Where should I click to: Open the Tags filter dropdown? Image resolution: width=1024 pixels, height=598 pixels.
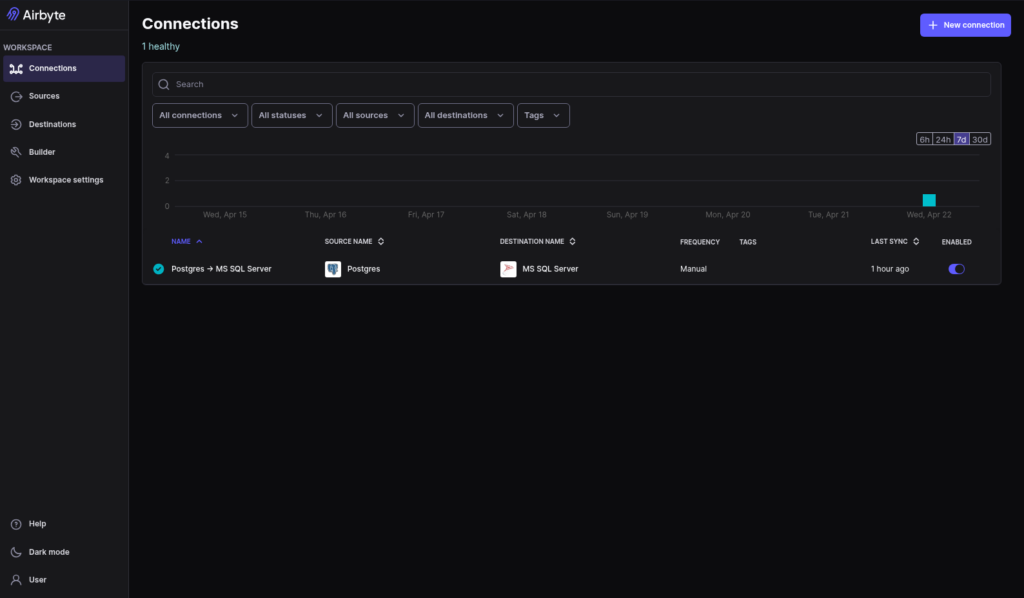pos(542,115)
